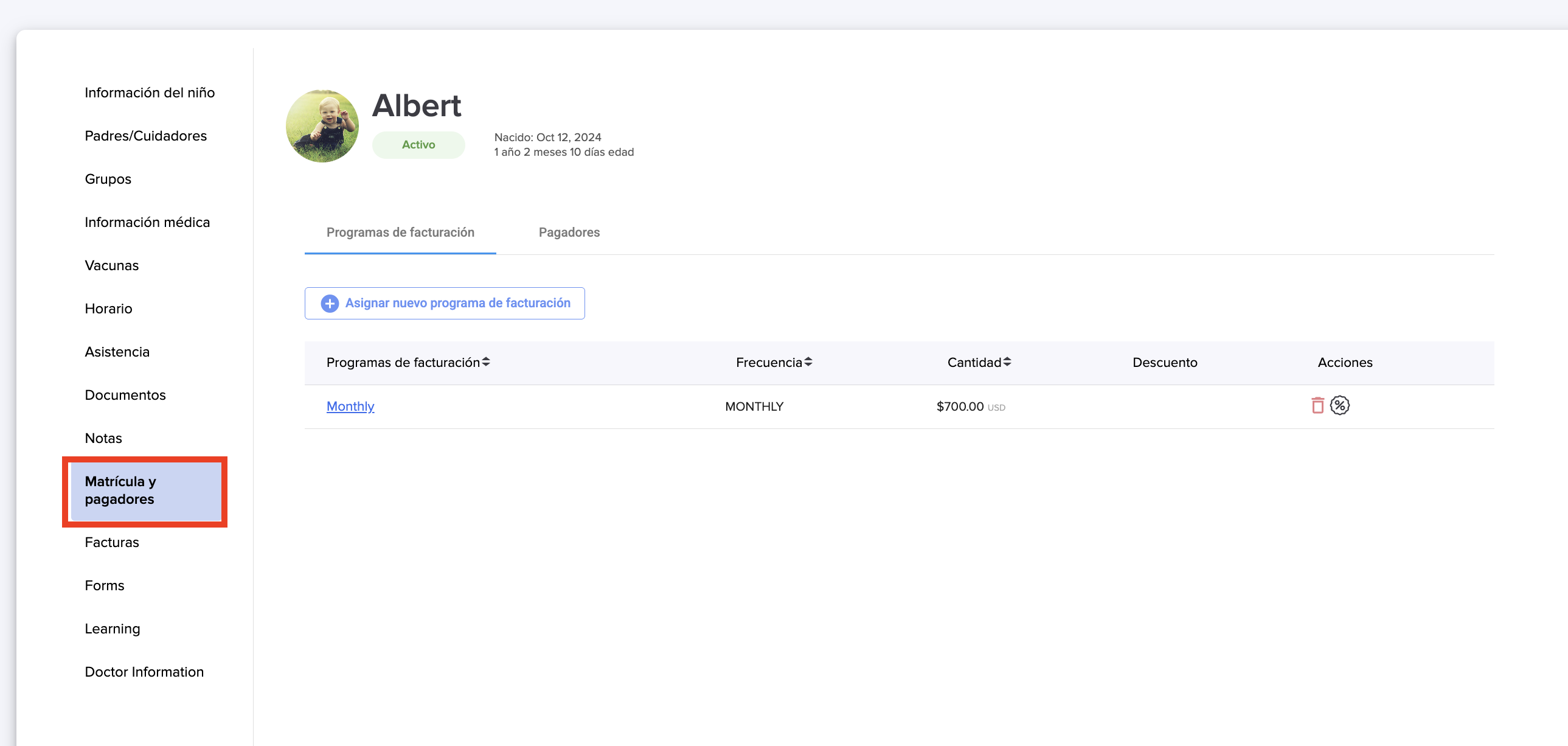Screen dimensions: 1568x746
Task: Switch to the Pagadores tab
Action: tap(569, 232)
